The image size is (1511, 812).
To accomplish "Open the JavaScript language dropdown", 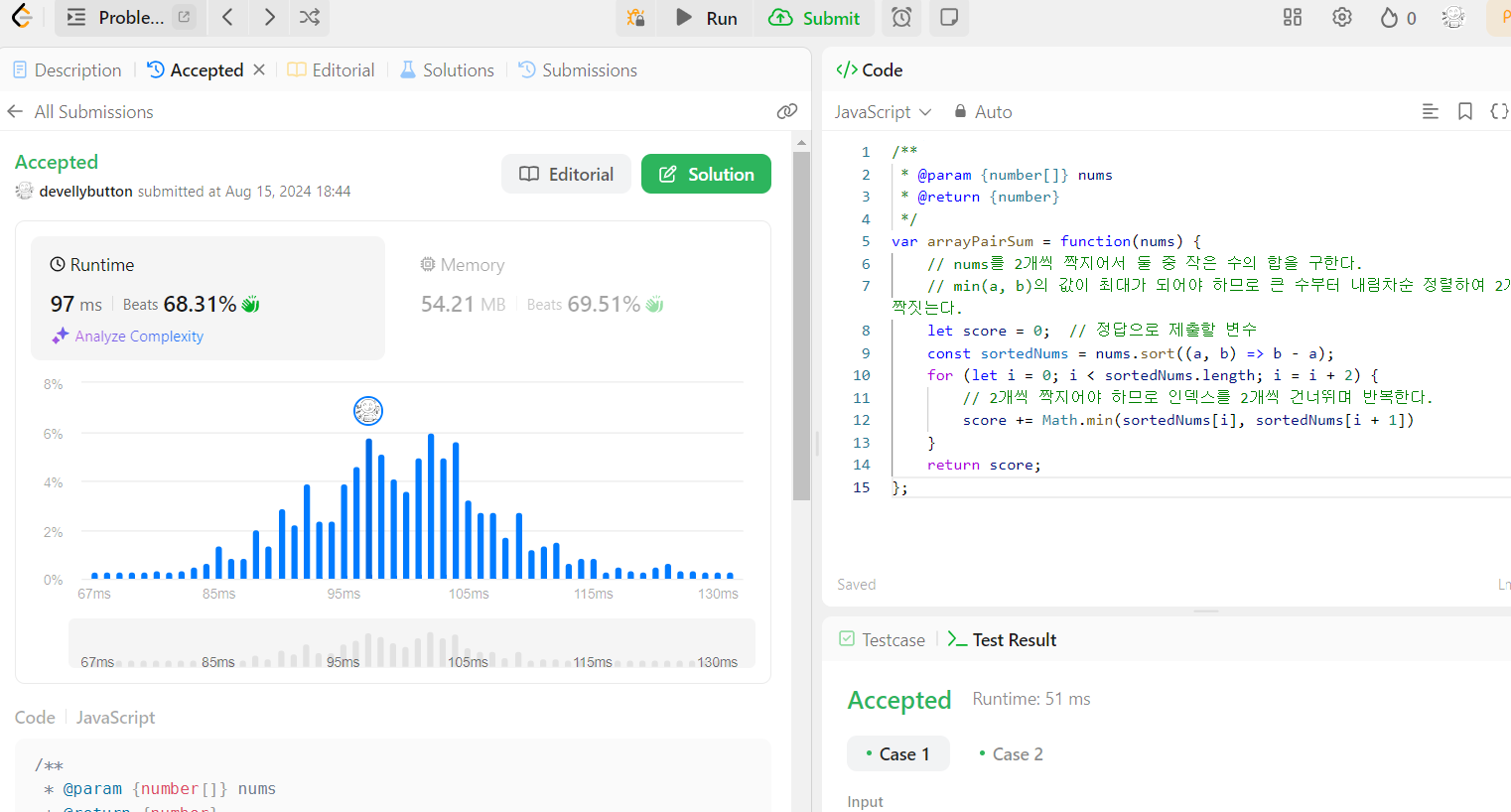I will 883,111.
